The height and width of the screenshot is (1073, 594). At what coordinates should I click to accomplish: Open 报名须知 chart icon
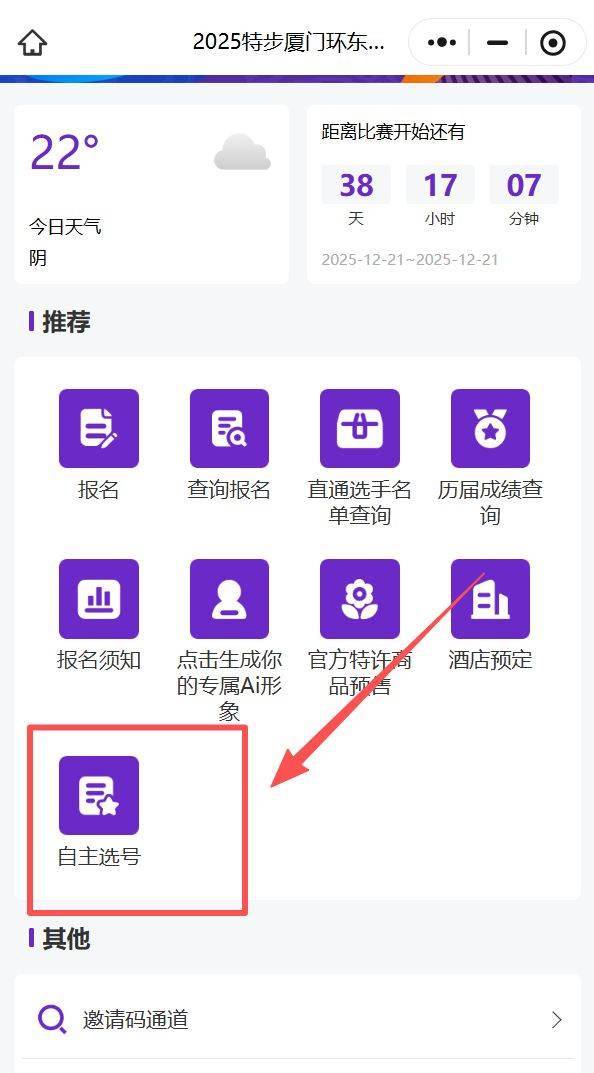[x=99, y=599]
